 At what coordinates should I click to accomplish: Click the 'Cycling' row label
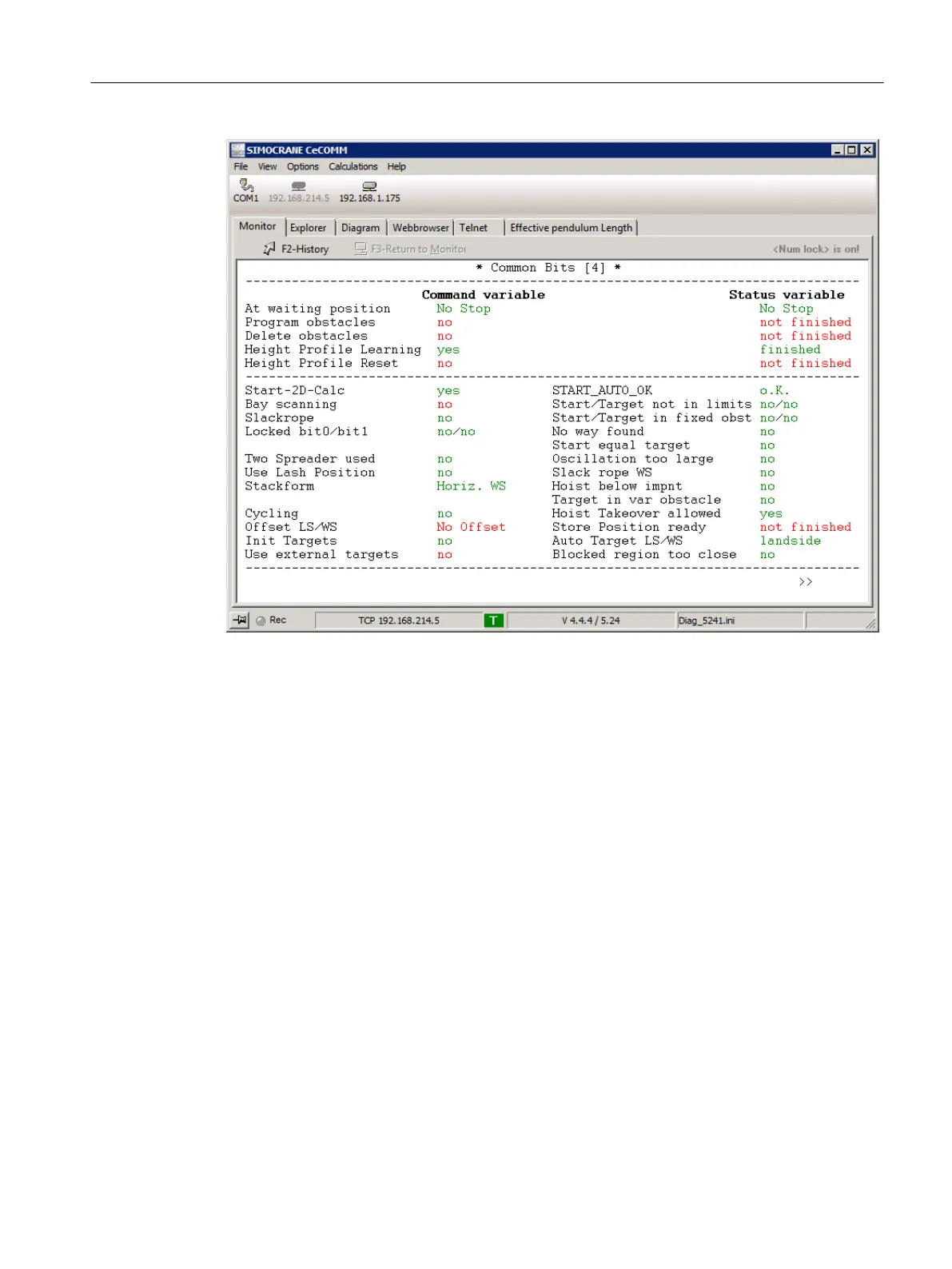pos(272,513)
